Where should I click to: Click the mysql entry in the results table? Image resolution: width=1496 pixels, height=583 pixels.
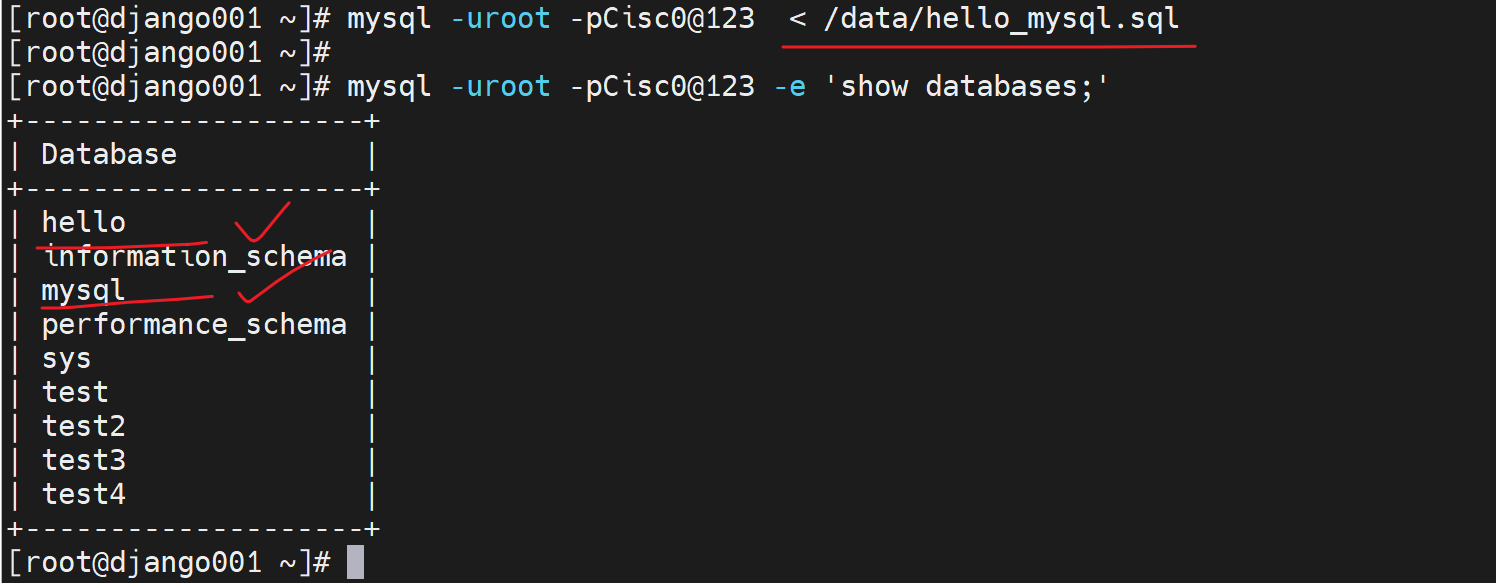(83, 291)
